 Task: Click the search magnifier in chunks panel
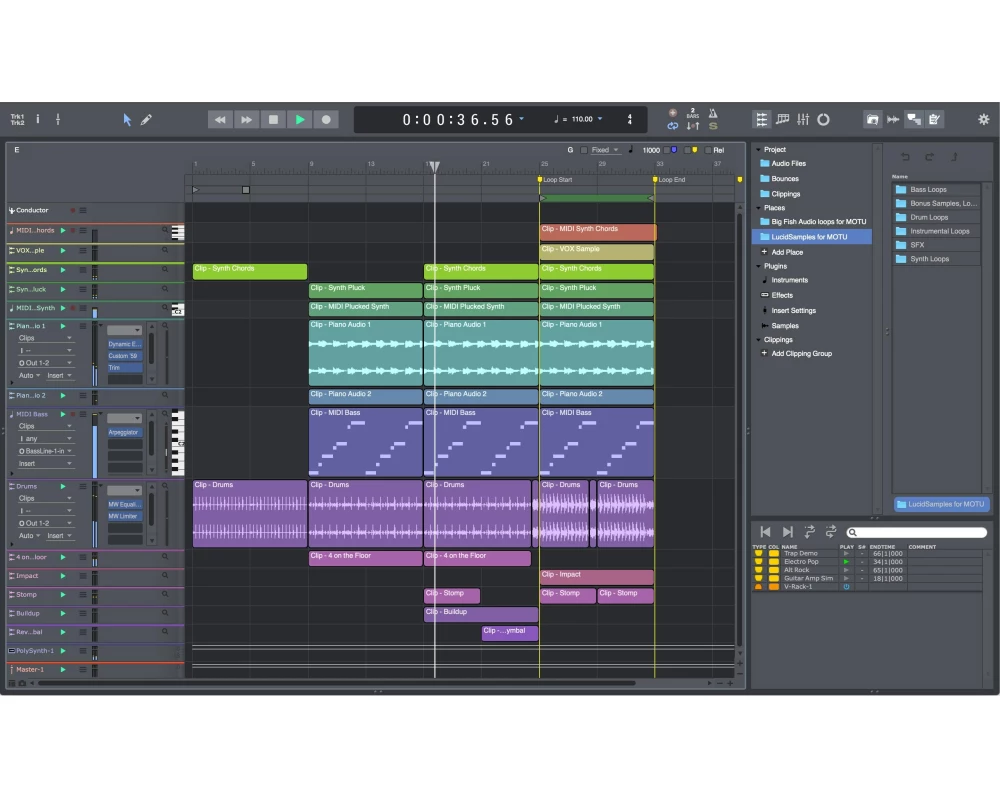coord(853,533)
